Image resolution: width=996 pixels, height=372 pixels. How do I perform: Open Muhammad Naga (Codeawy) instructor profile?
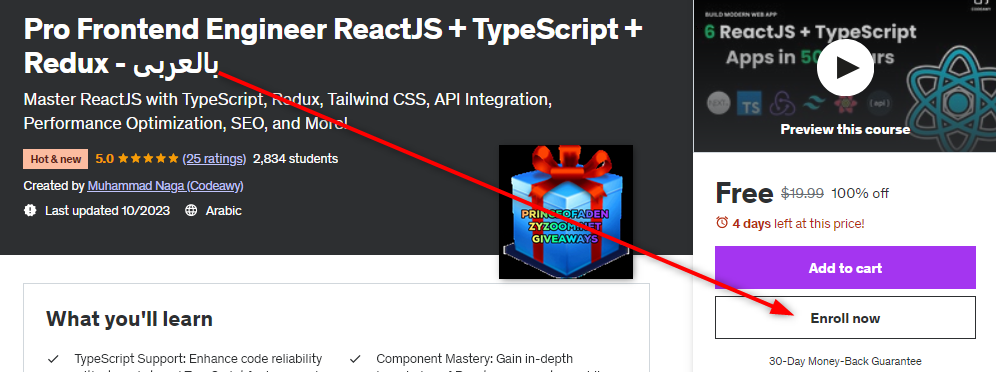[165, 186]
